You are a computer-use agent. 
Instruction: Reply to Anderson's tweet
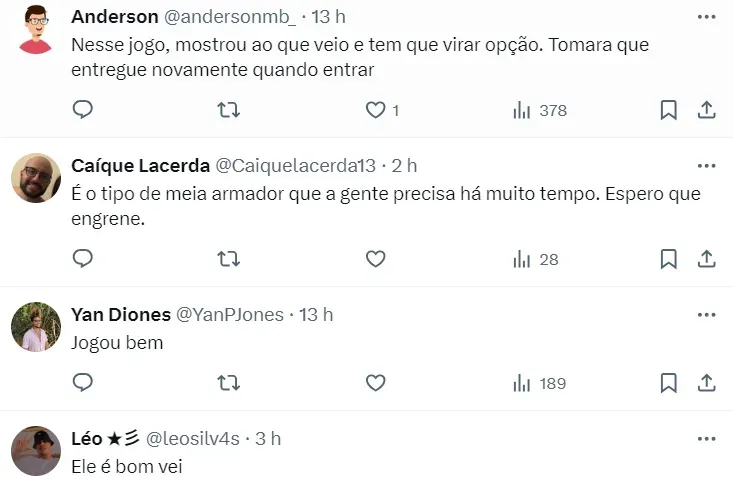[83, 110]
